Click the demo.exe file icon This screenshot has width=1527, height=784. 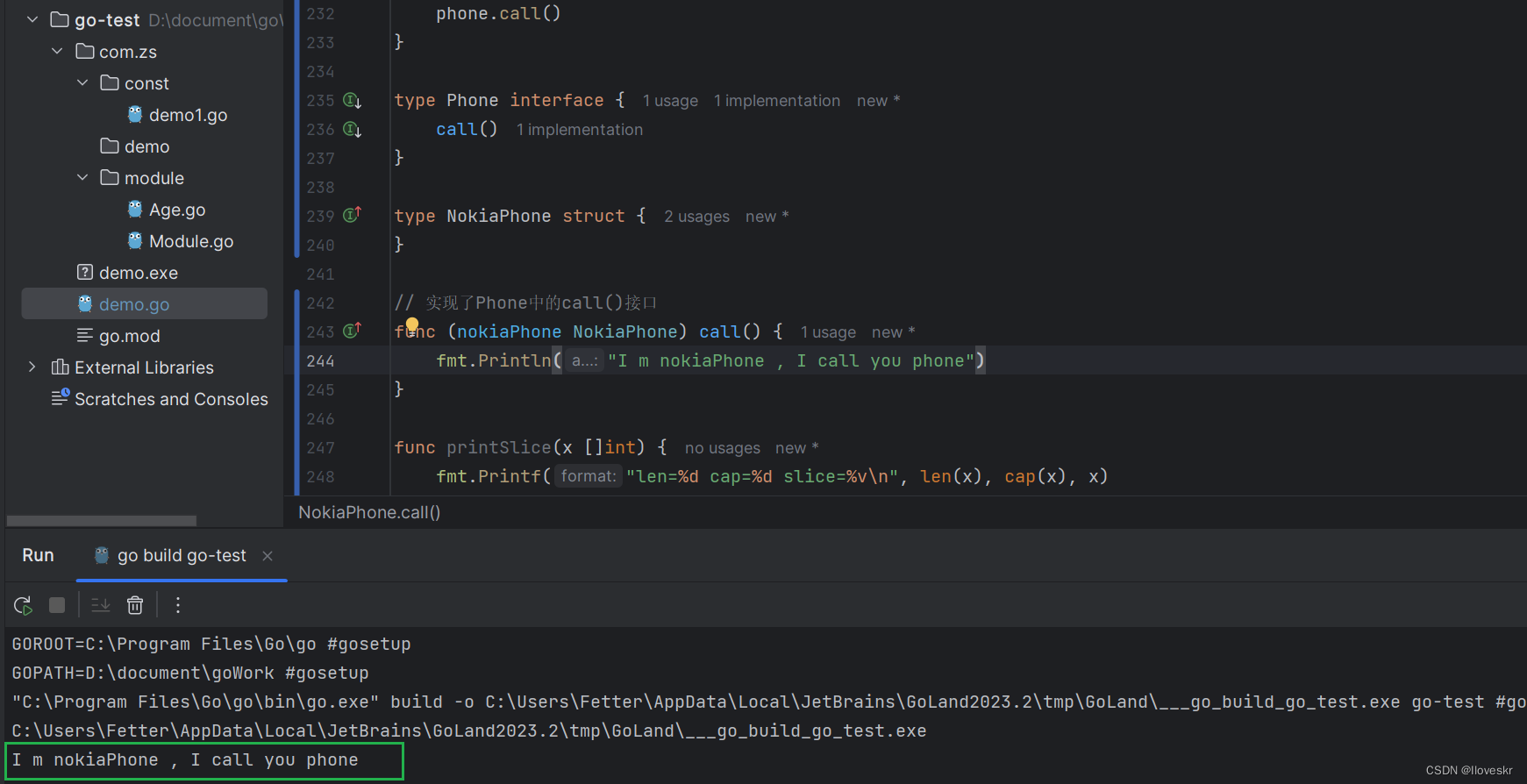pos(85,272)
